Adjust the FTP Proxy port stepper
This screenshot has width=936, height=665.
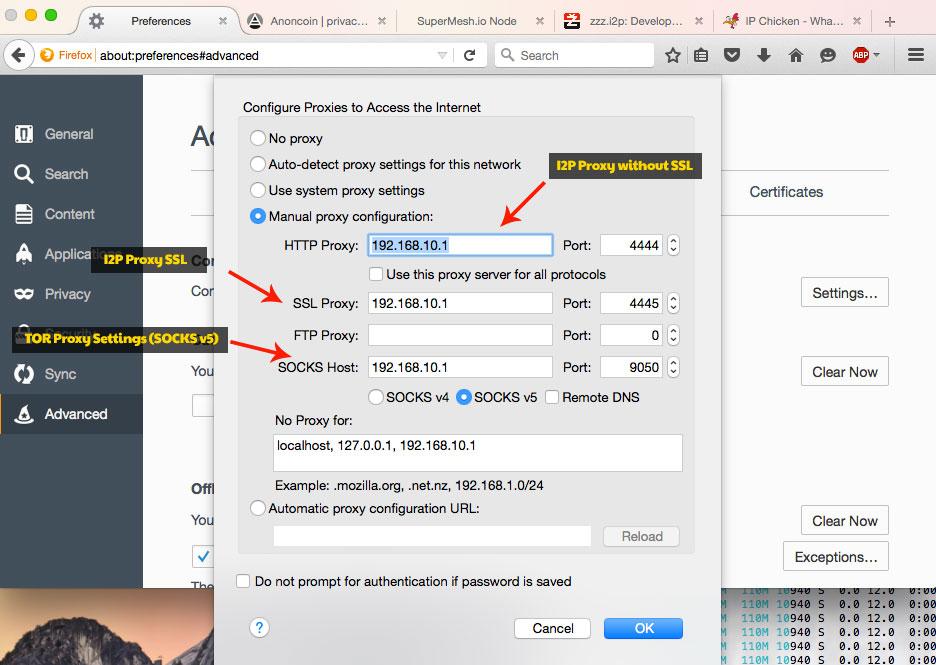pos(673,335)
